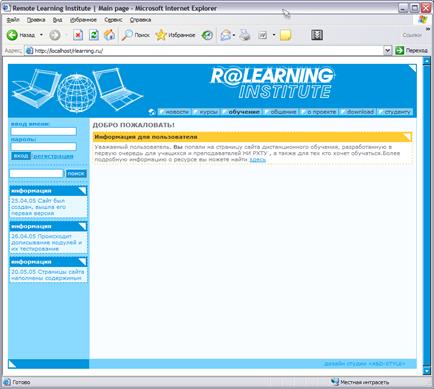434x389 pixels.
Task: Click the Print printer icon
Action: 245,35
